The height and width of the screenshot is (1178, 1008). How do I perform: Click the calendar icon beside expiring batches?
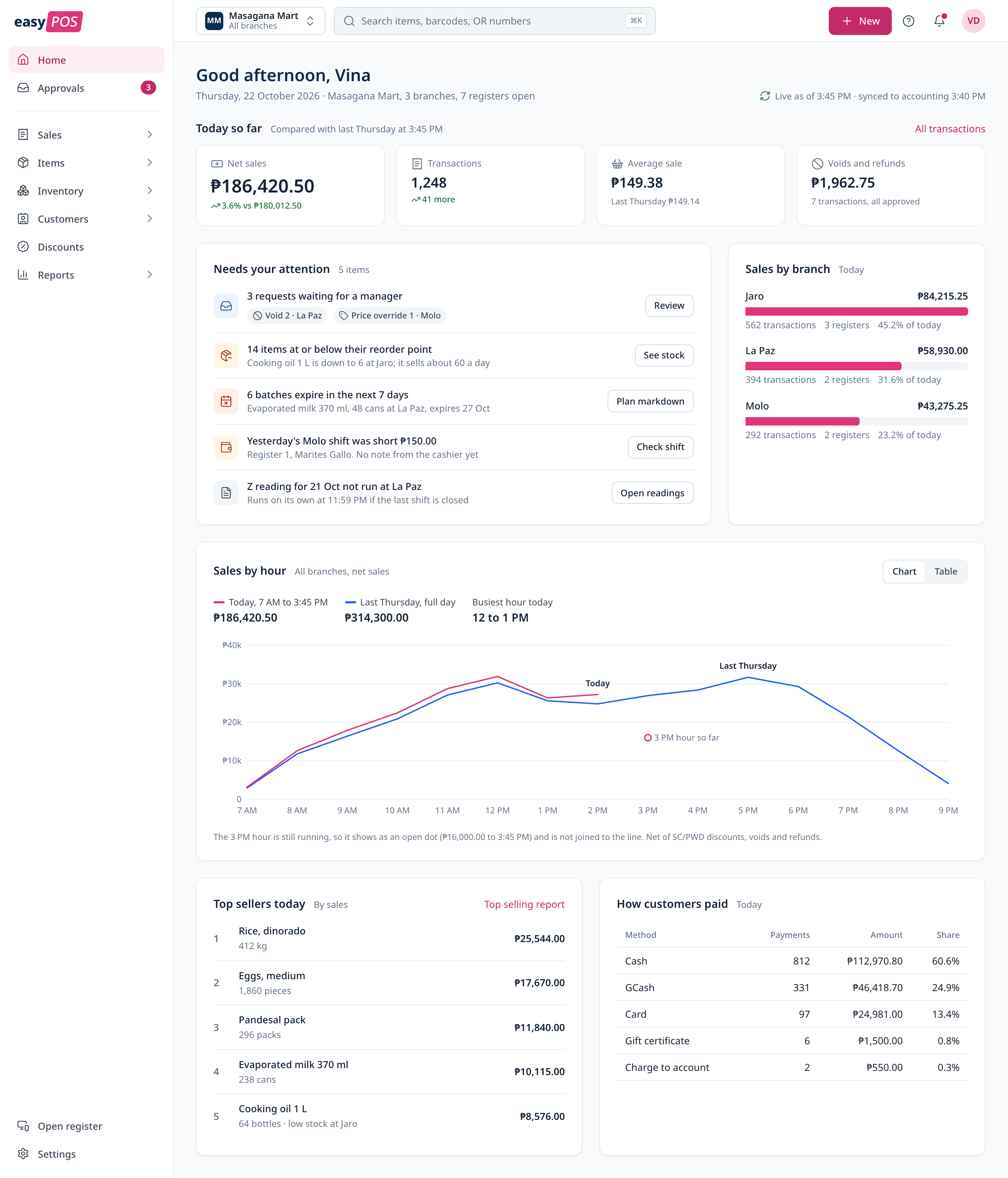pos(226,401)
